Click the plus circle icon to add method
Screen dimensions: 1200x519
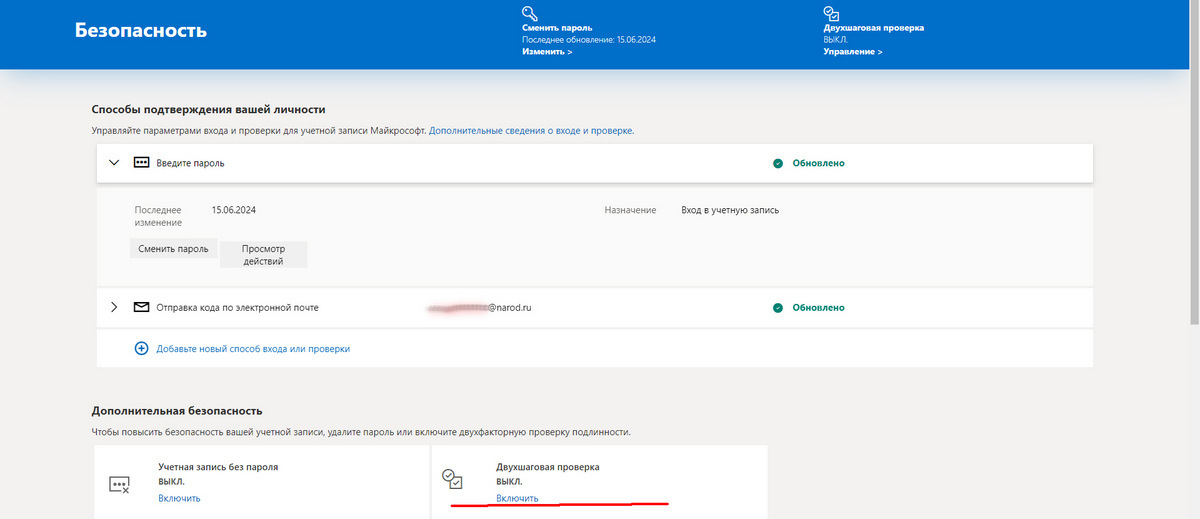[141, 349]
